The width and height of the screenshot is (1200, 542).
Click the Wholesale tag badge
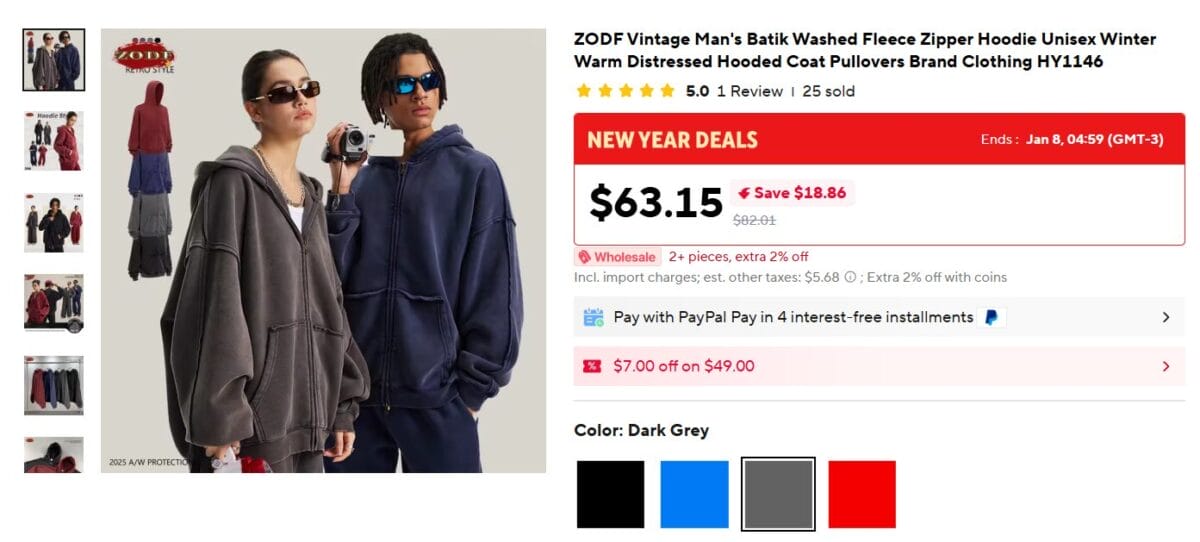(x=618, y=257)
